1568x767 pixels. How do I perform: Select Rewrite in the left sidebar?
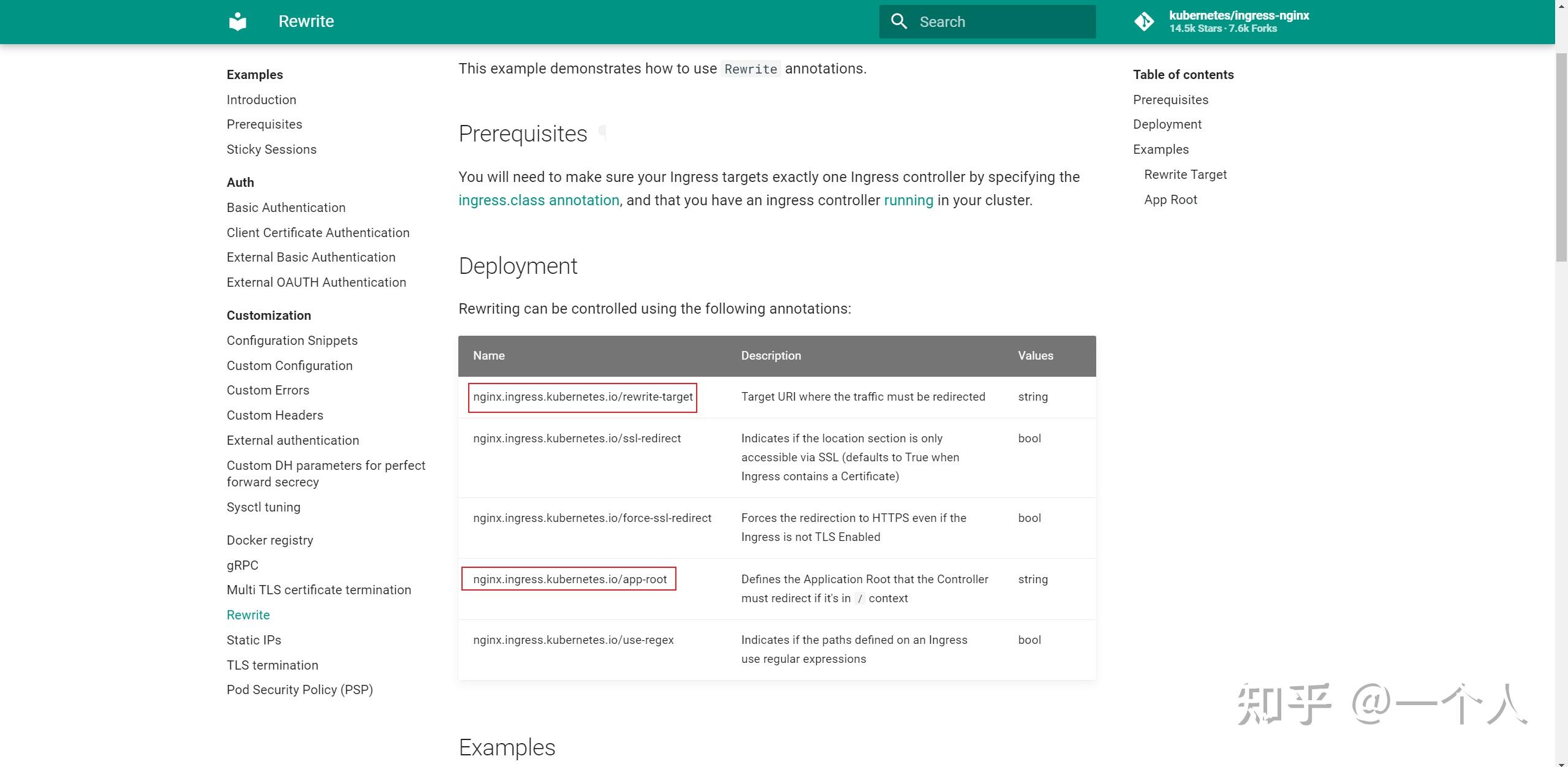(x=248, y=614)
